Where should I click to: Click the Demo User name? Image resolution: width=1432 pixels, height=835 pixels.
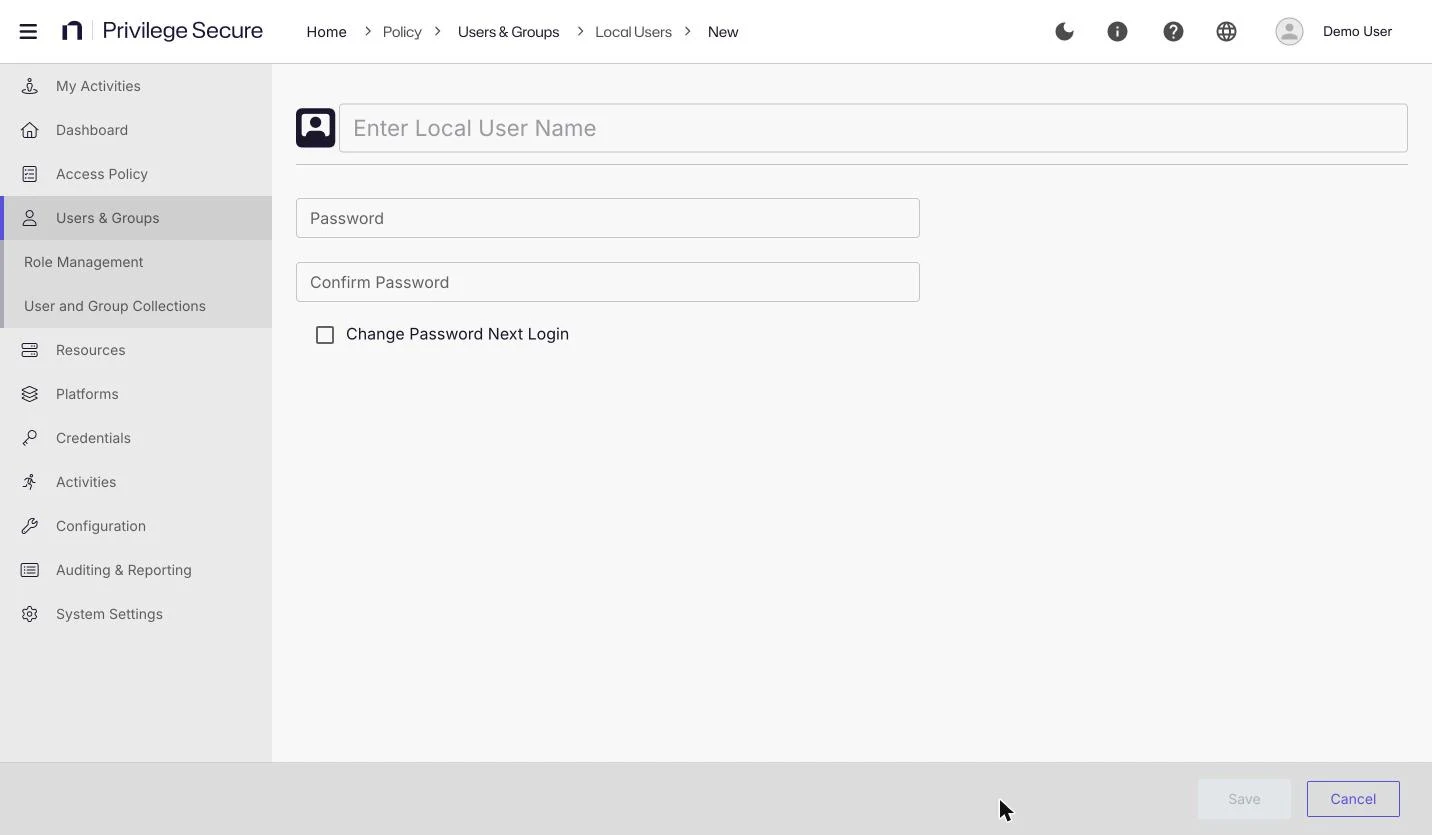coord(1357,31)
